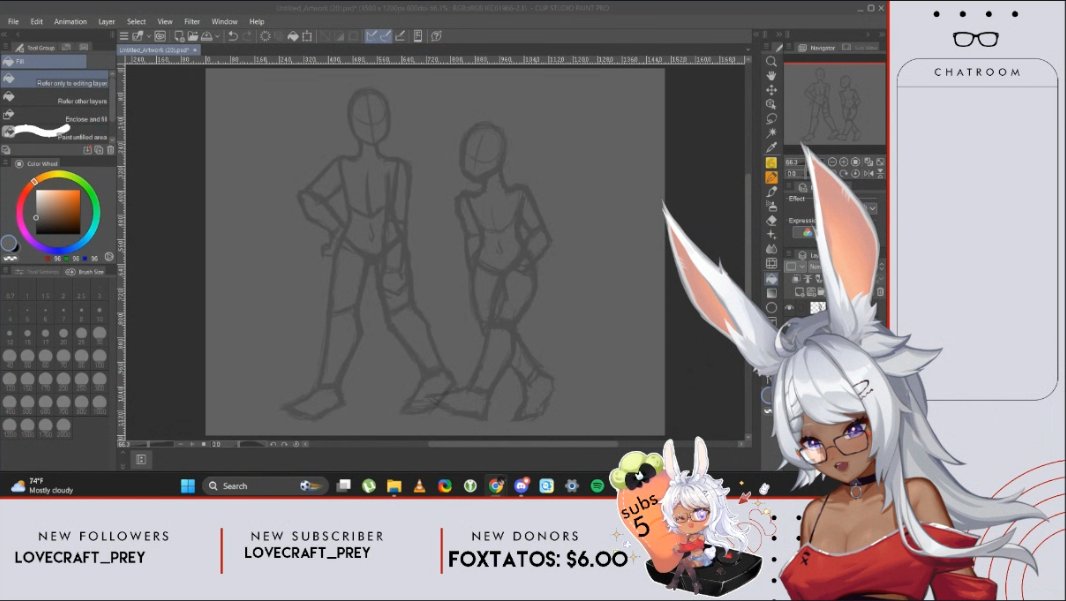
Task: Click the Scale/Rotate transform icon
Action: 307,36
